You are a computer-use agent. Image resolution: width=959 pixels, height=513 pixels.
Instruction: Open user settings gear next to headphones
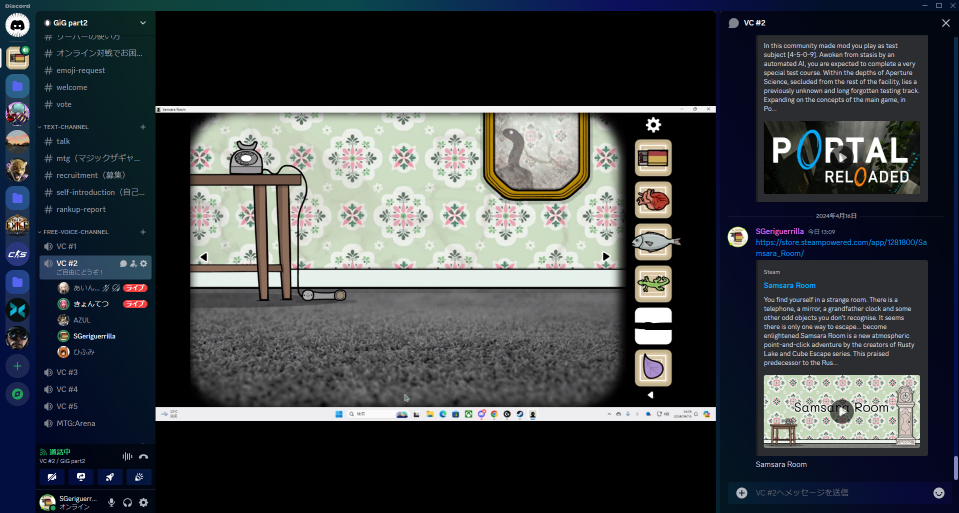point(144,503)
